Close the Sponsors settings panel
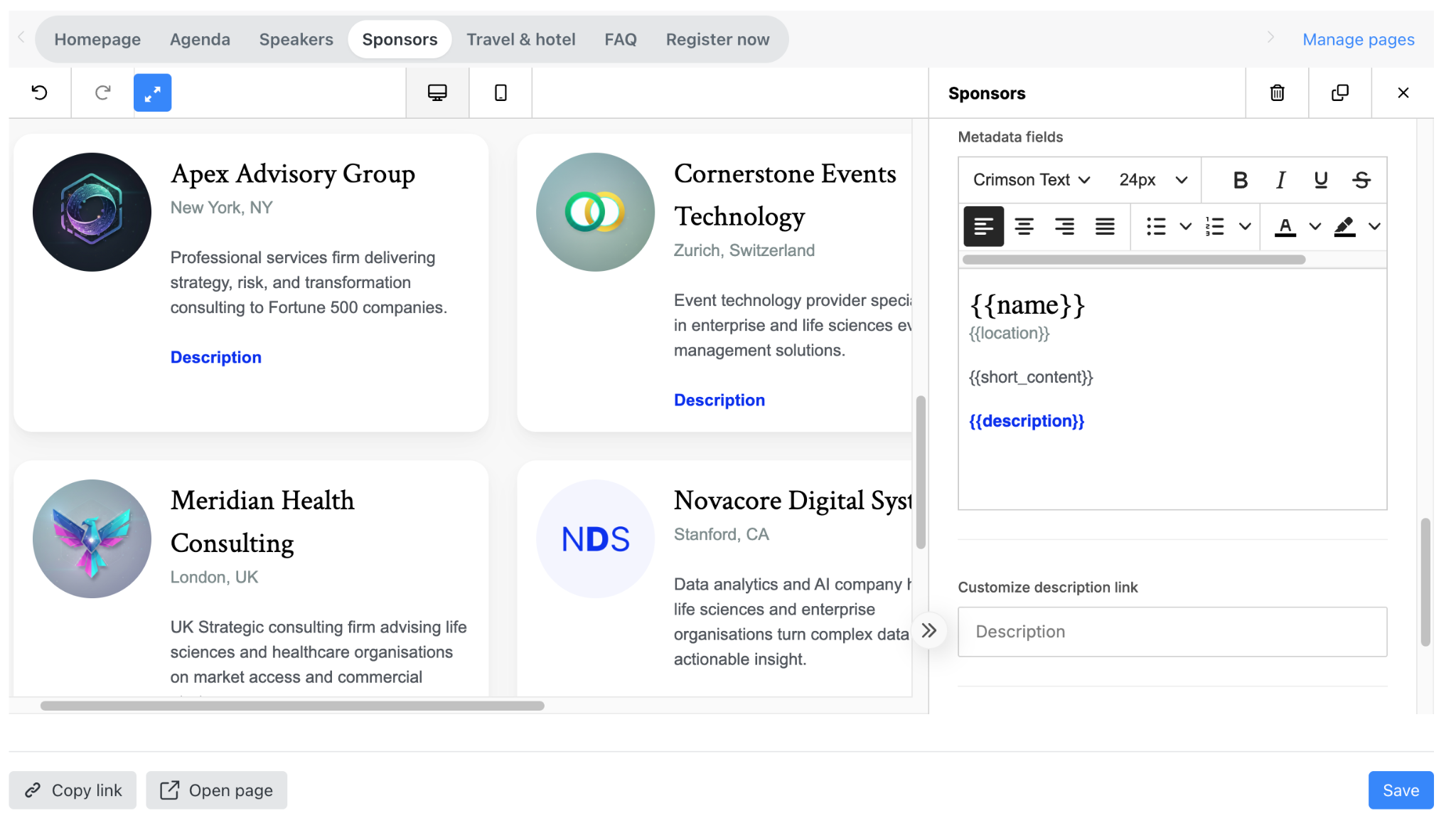This screenshot has height=828, width=1456. pos(1403,92)
